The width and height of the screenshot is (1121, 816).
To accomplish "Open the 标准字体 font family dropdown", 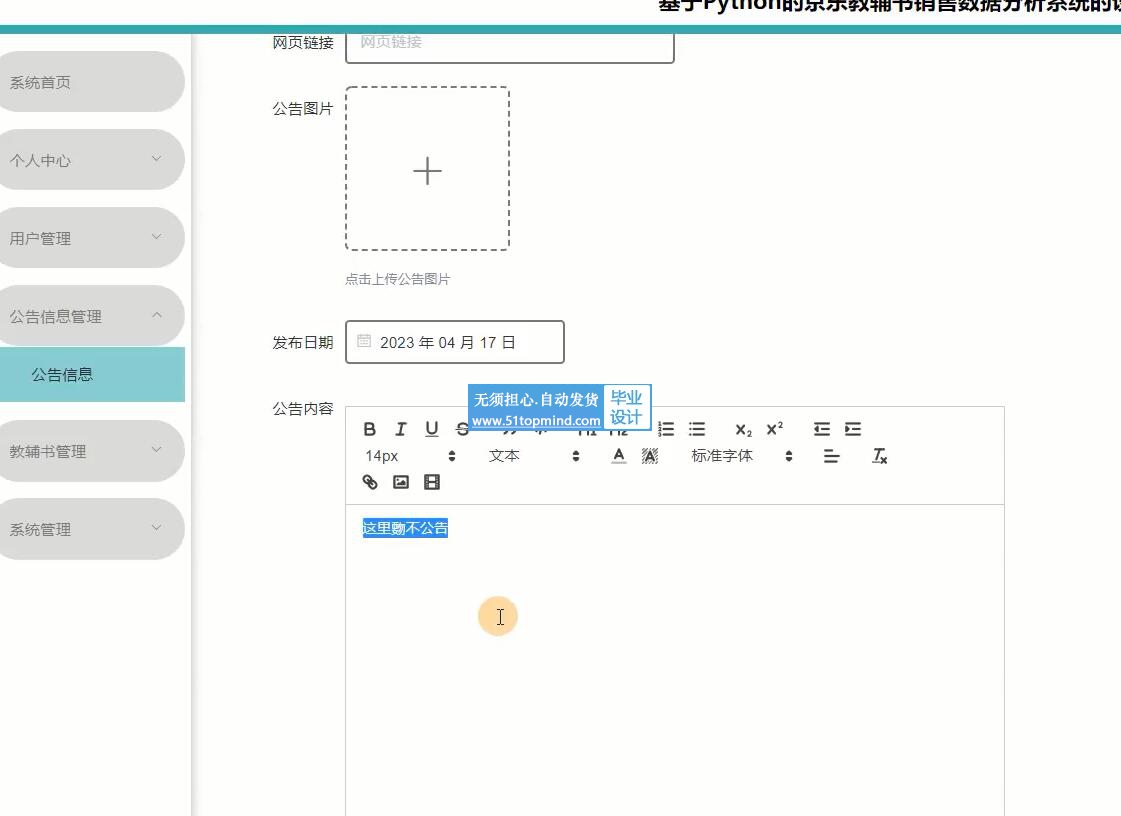I will point(741,456).
